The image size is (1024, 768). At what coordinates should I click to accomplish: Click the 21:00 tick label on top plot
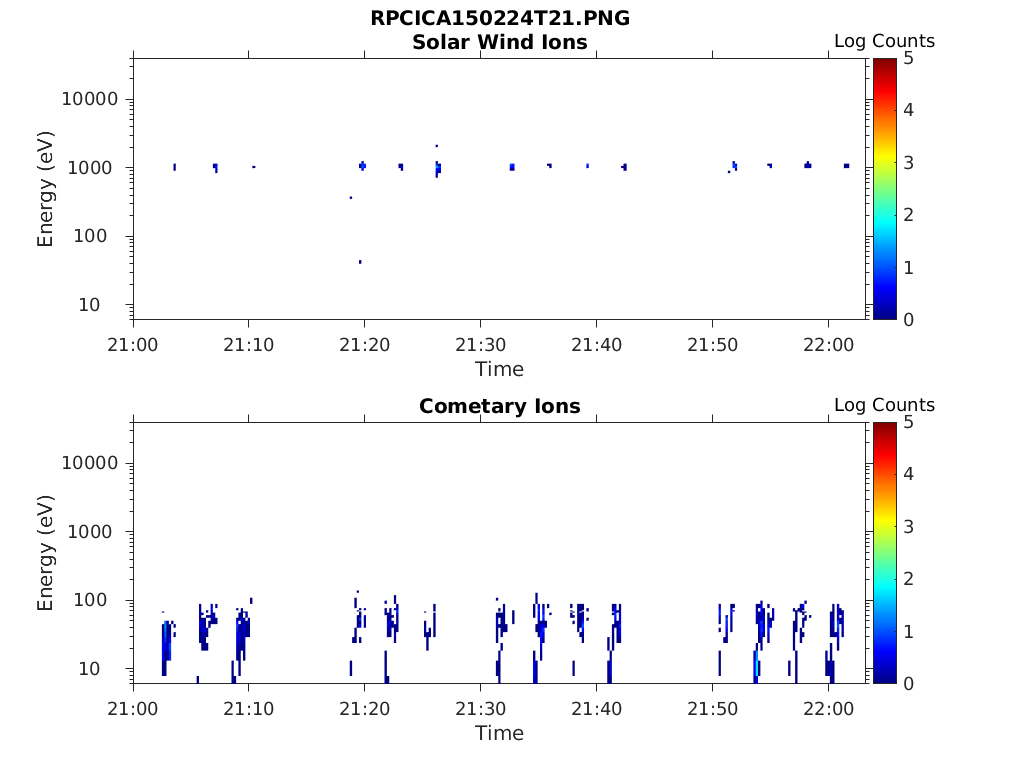point(133,344)
